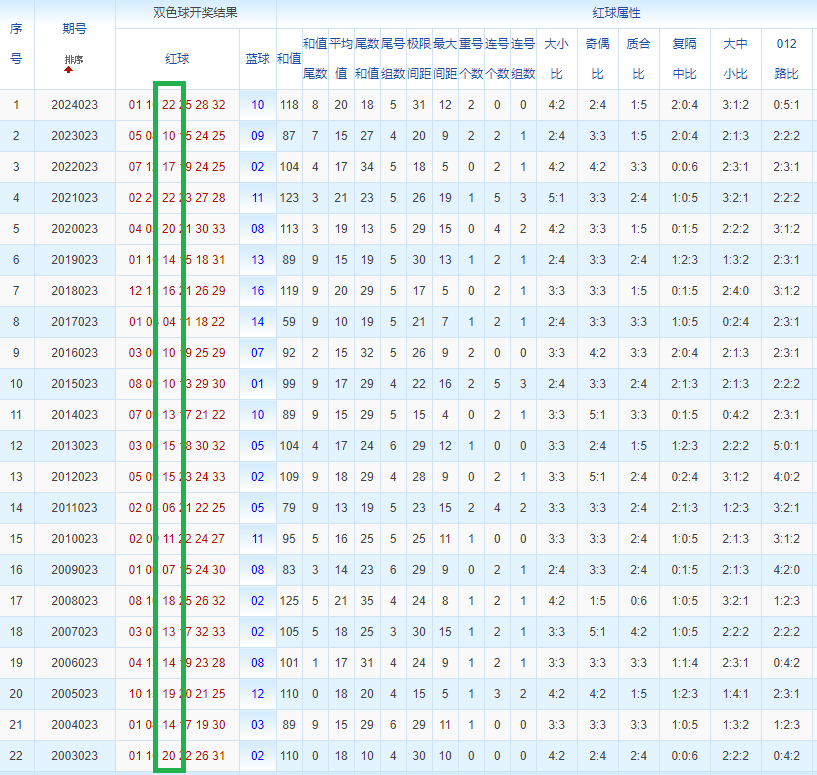Open issue number 2024023
Viewport: 817px width, 775px height.
point(75,105)
